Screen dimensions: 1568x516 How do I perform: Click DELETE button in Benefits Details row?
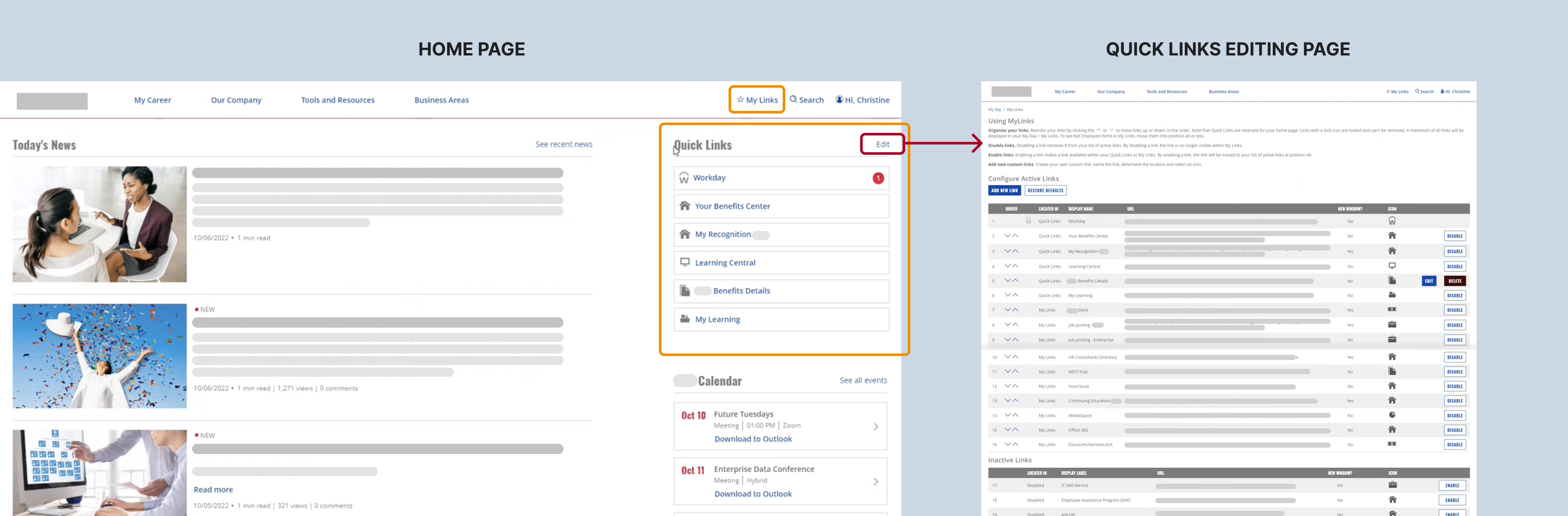click(1455, 281)
